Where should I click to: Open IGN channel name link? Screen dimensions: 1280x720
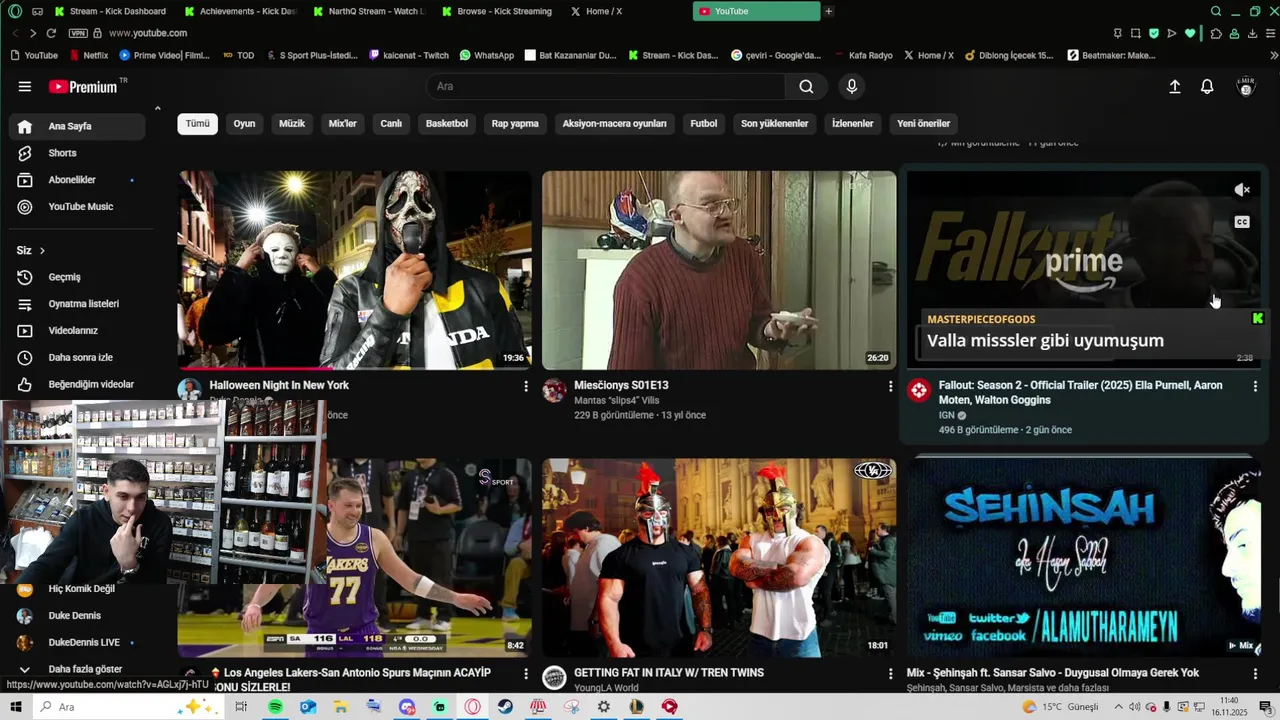[946, 415]
